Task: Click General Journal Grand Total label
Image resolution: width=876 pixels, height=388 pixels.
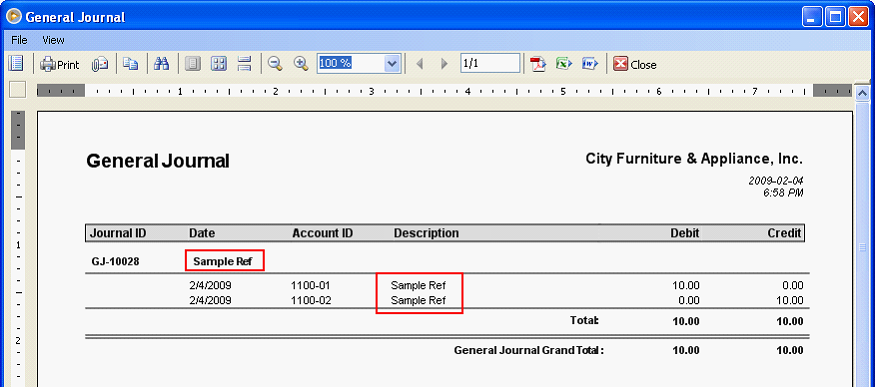Action: (x=529, y=351)
